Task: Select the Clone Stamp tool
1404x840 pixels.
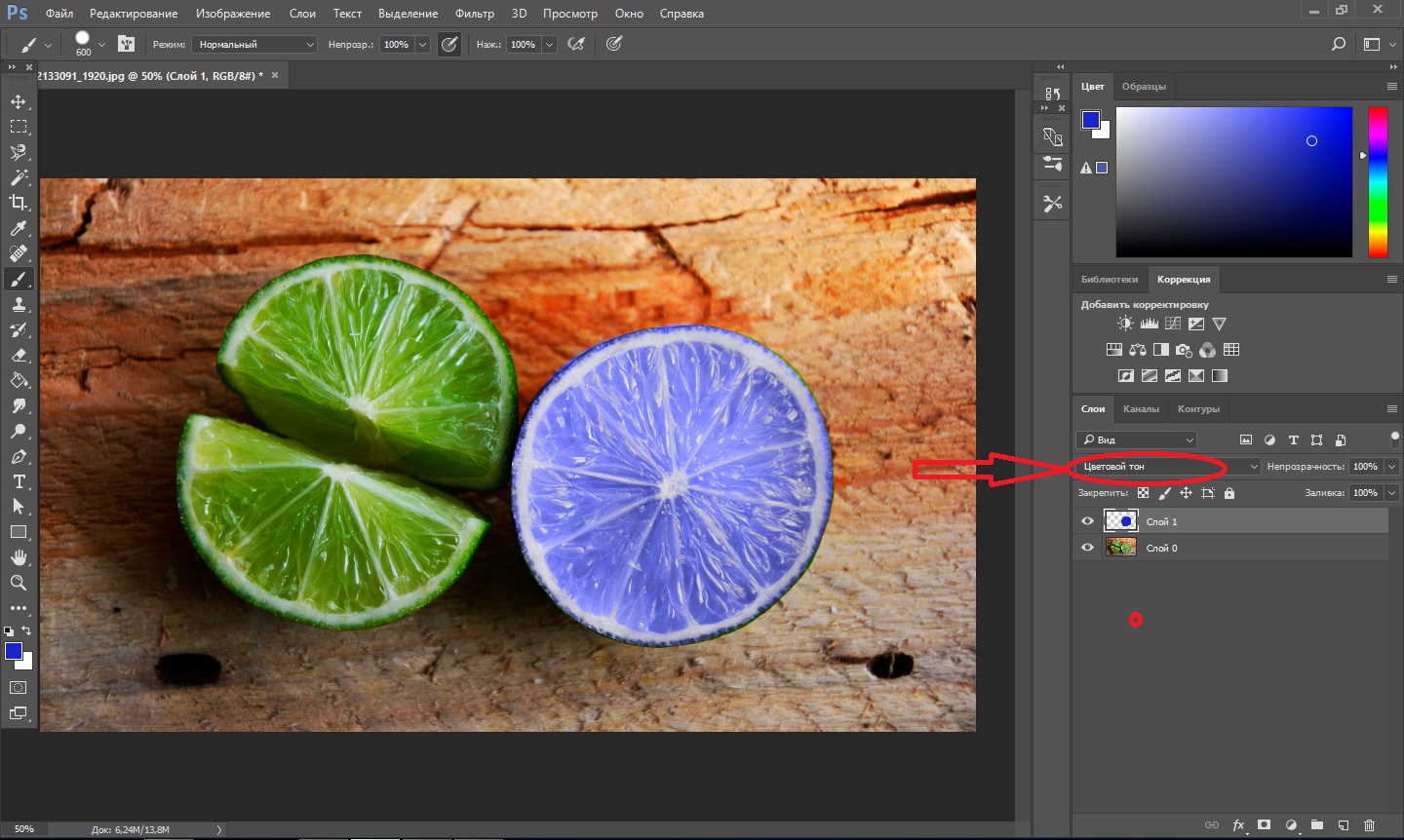Action: tap(19, 304)
